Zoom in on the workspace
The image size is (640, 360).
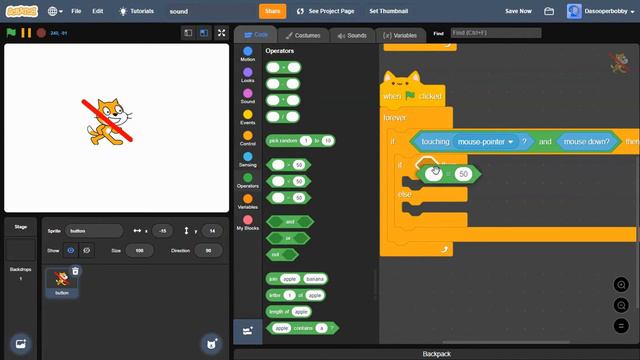[x=621, y=284]
